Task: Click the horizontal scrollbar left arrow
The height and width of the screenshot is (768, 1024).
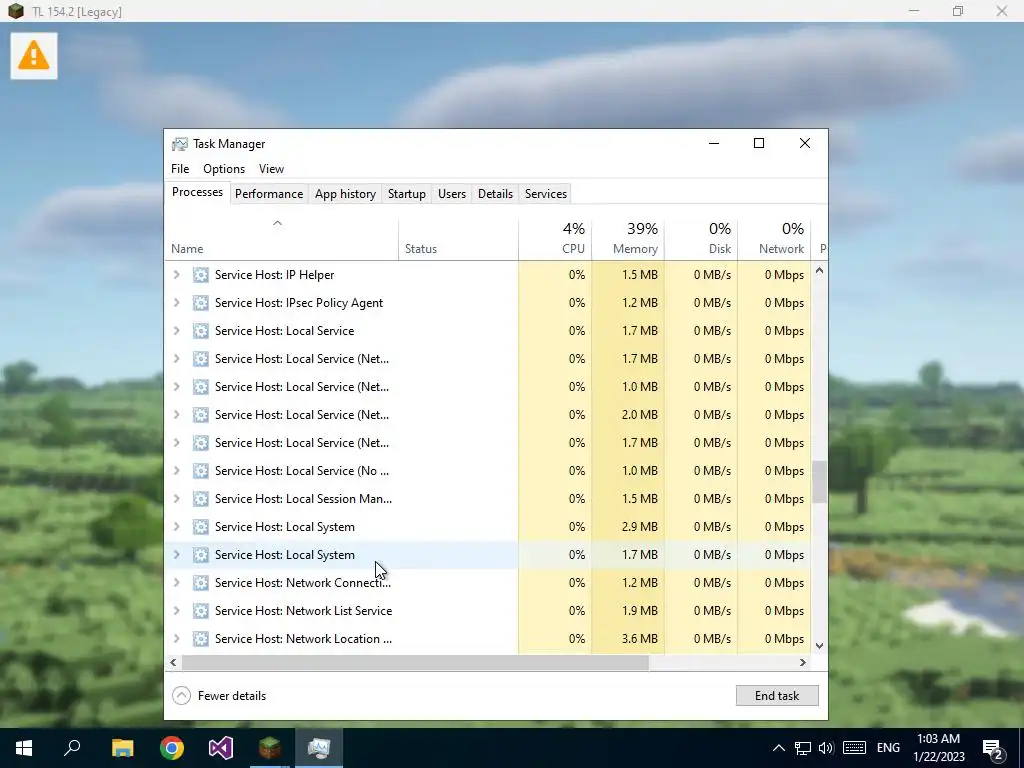Action: [173, 662]
